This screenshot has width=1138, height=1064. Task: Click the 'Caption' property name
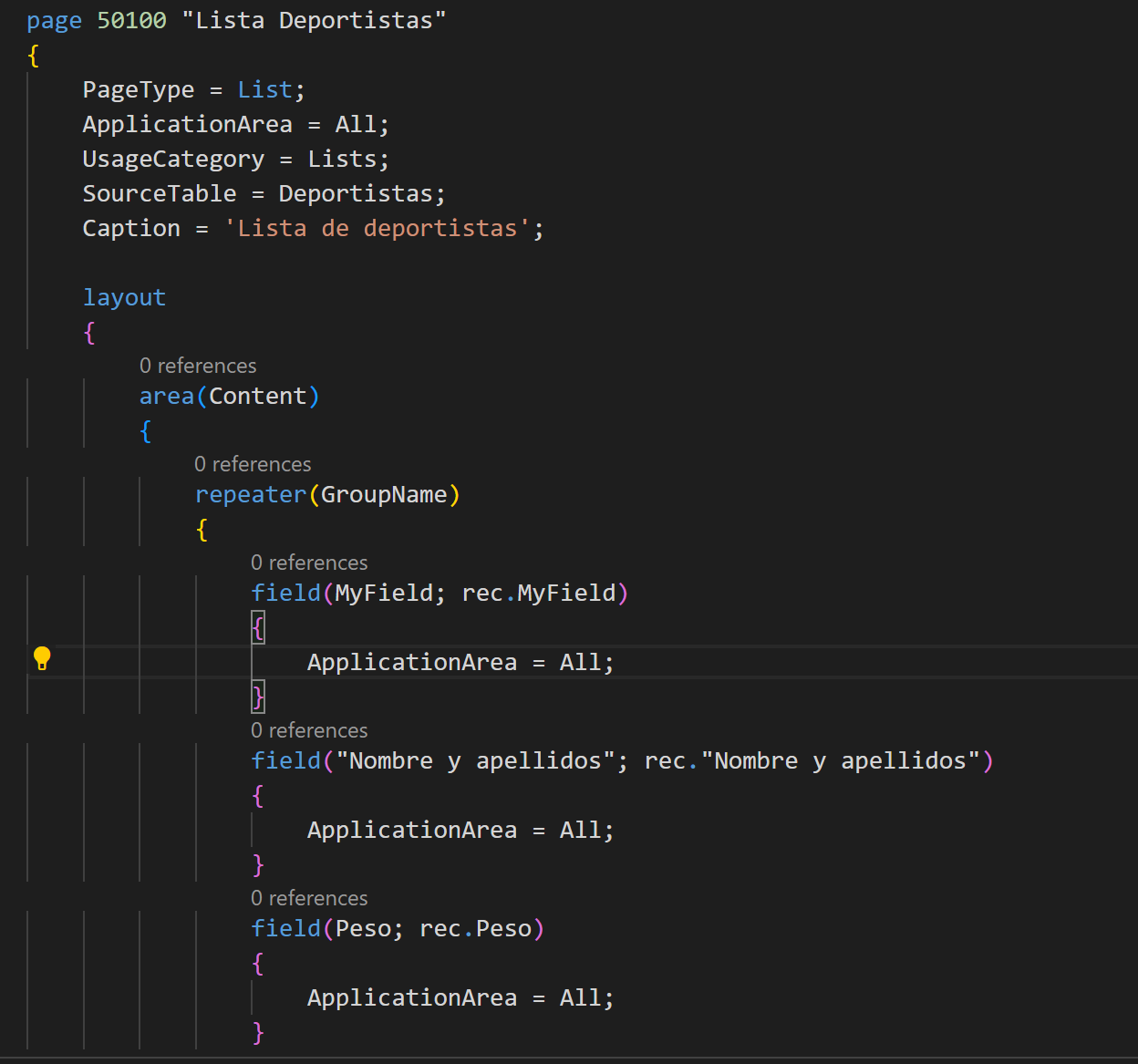coord(131,229)
